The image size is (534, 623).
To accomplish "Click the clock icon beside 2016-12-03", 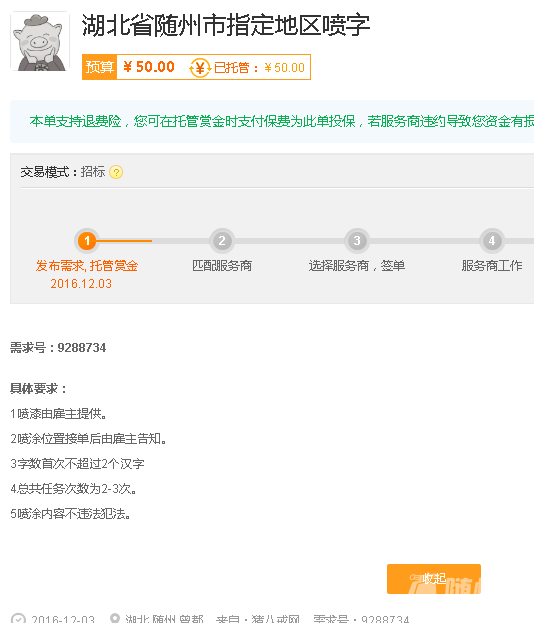I will tap(18, 619).
